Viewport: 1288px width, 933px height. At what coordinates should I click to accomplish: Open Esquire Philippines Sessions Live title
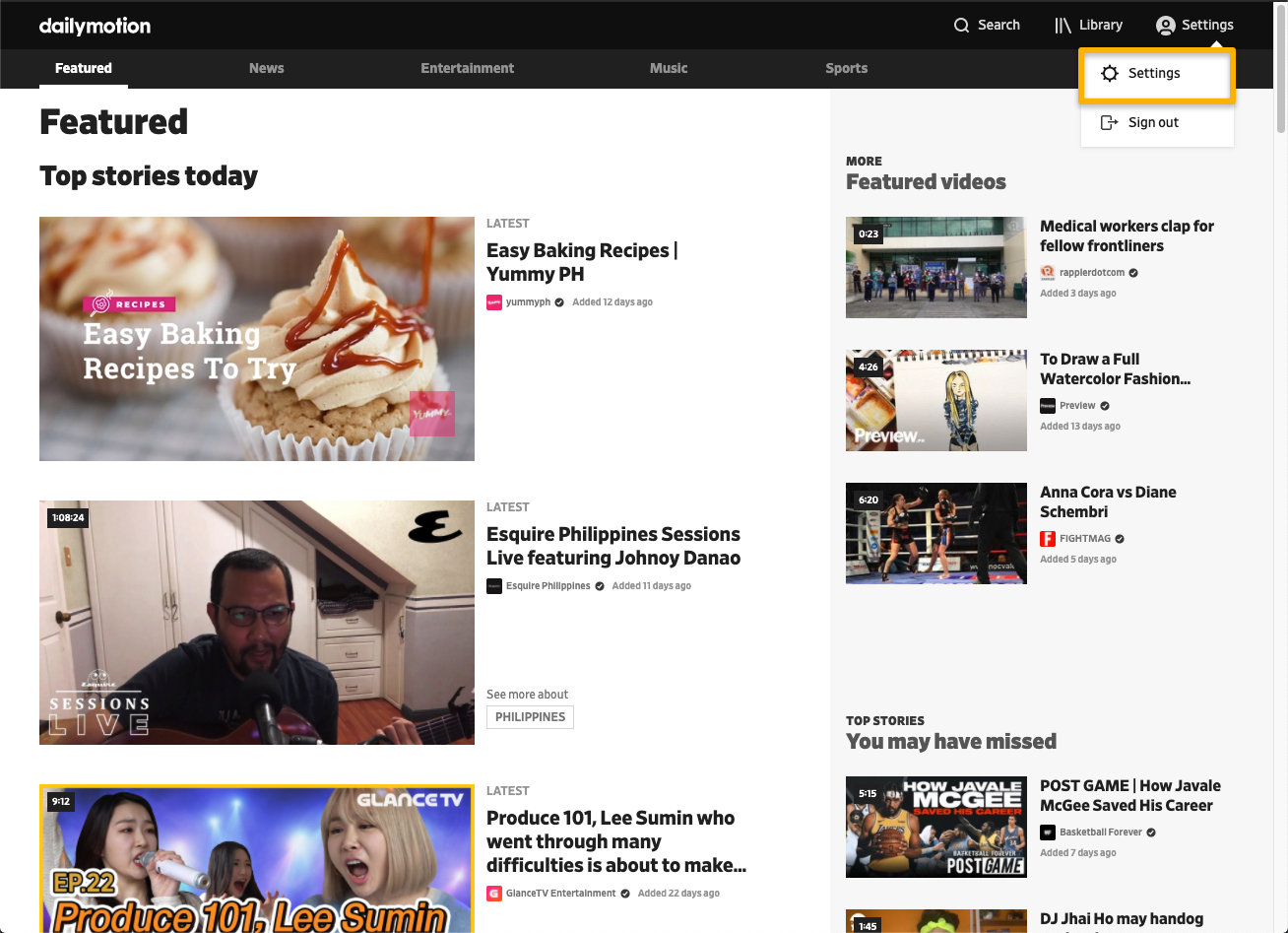pyautogui.click(x=613, y=546)
